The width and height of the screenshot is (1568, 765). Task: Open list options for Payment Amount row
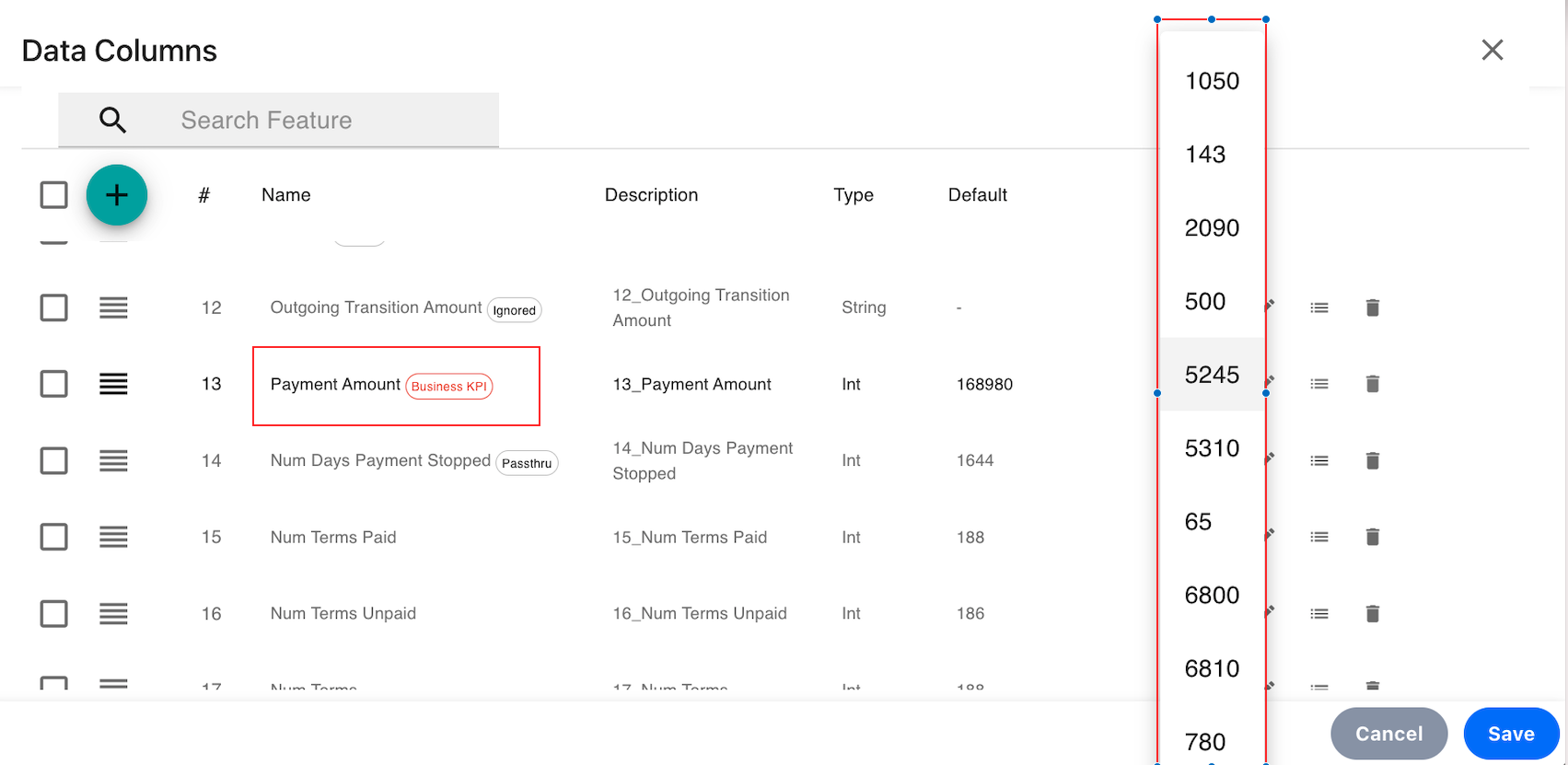[x=1319, y=384]
